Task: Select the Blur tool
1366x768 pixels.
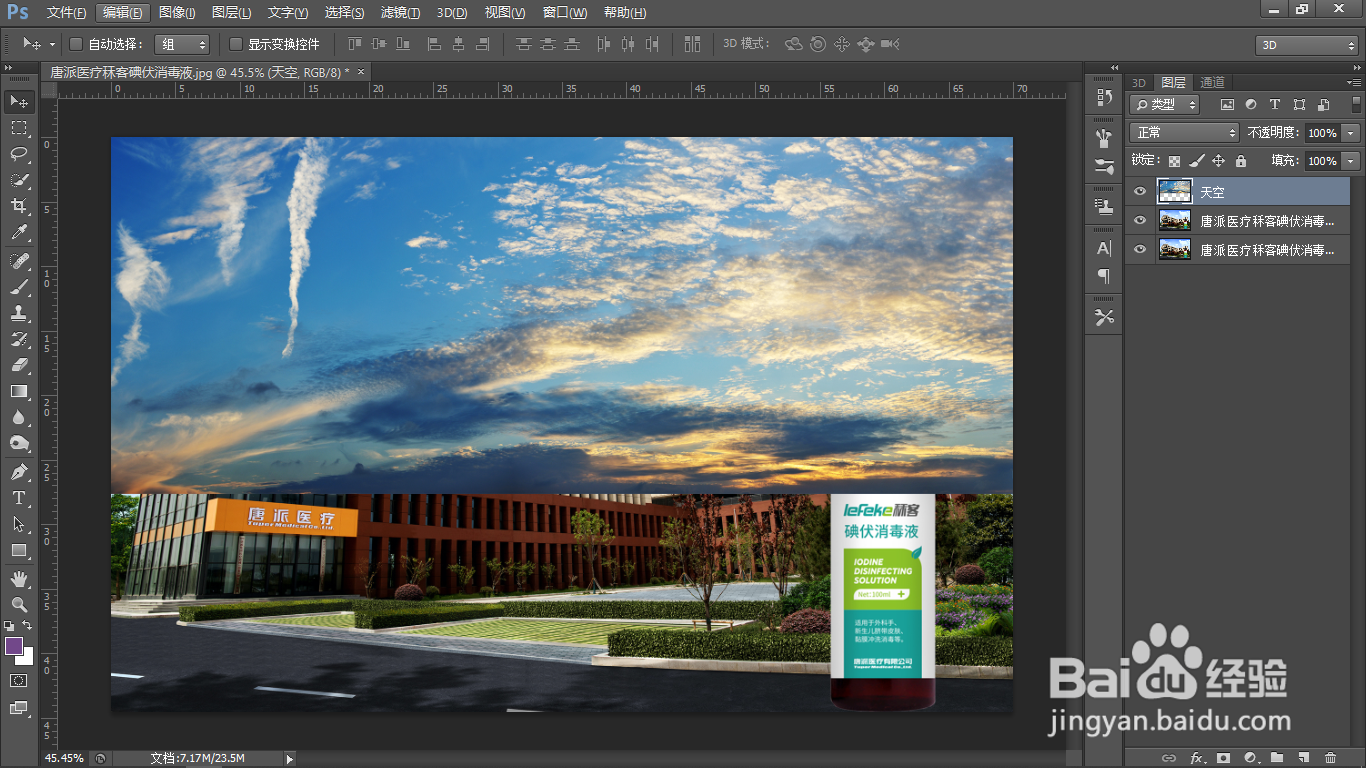Action: click(19, 417)
